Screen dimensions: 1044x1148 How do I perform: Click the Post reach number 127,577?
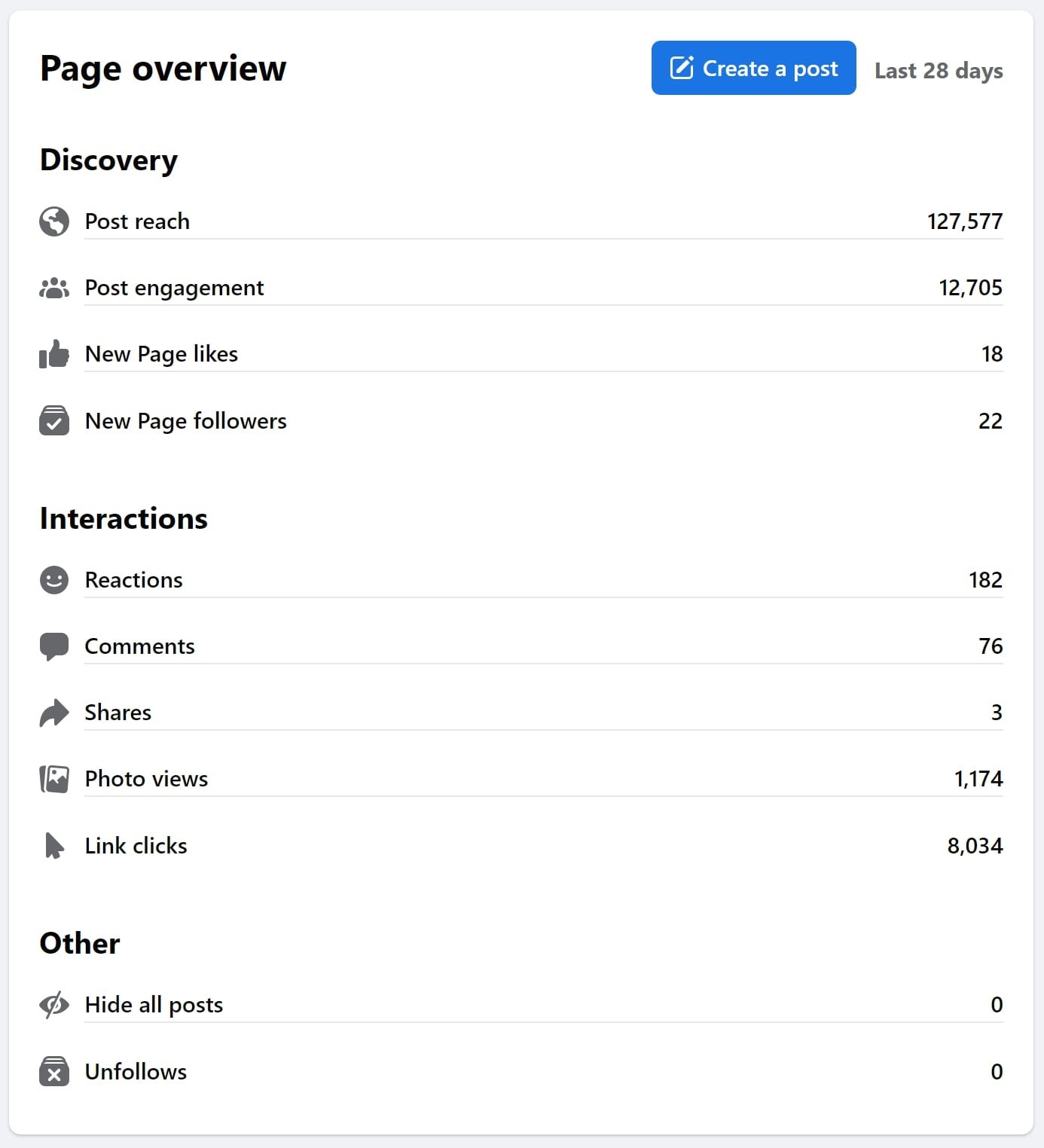[965, 221]
